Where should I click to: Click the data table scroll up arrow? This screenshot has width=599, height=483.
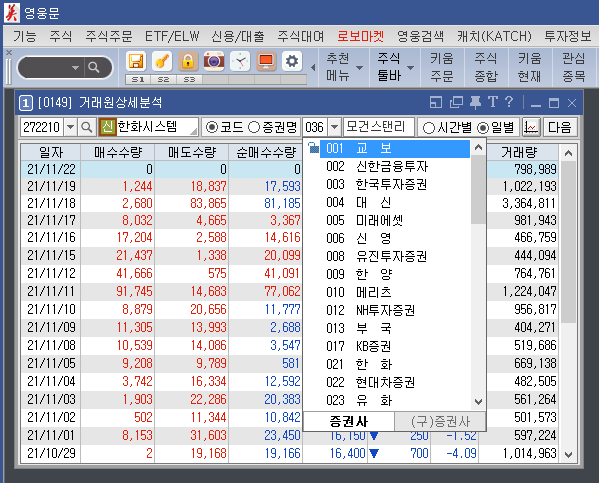[568, 153]
